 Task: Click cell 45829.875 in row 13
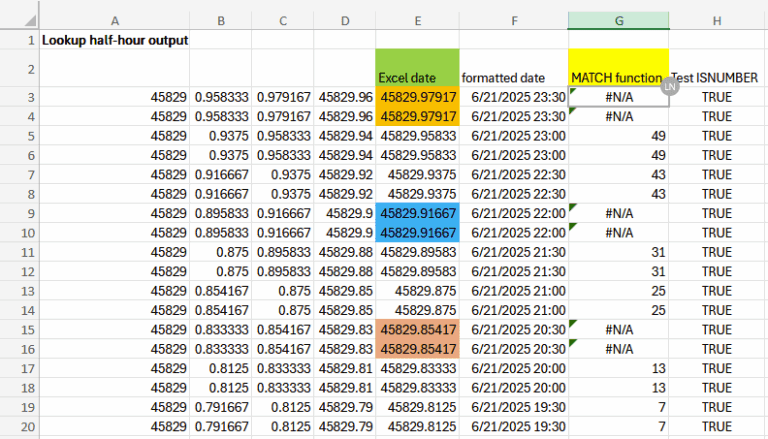417,291
